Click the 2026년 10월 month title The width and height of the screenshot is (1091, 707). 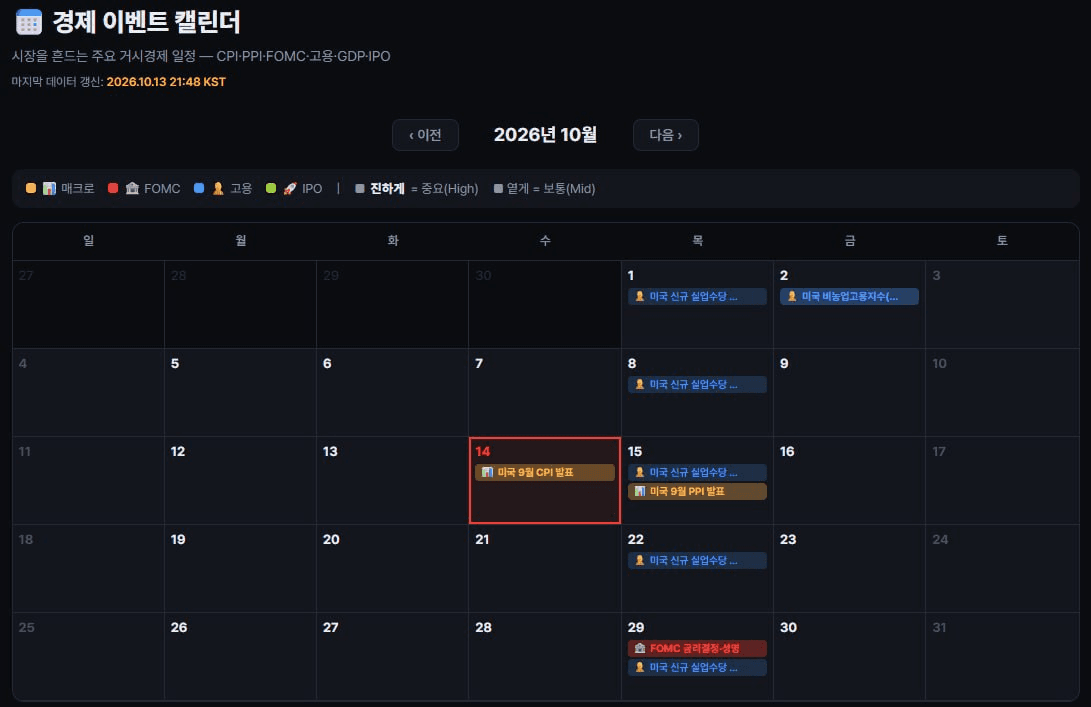(x=546, y=135)
